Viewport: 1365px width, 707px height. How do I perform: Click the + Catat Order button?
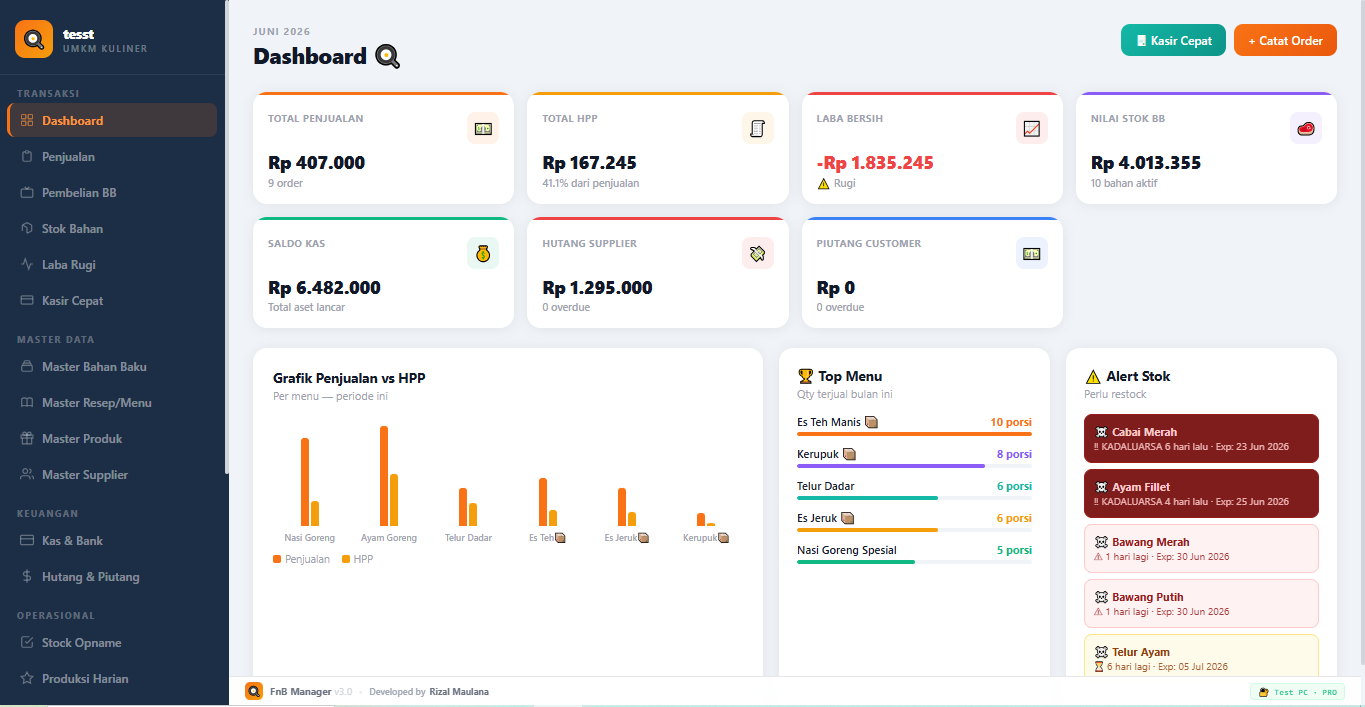[1285, 41]
